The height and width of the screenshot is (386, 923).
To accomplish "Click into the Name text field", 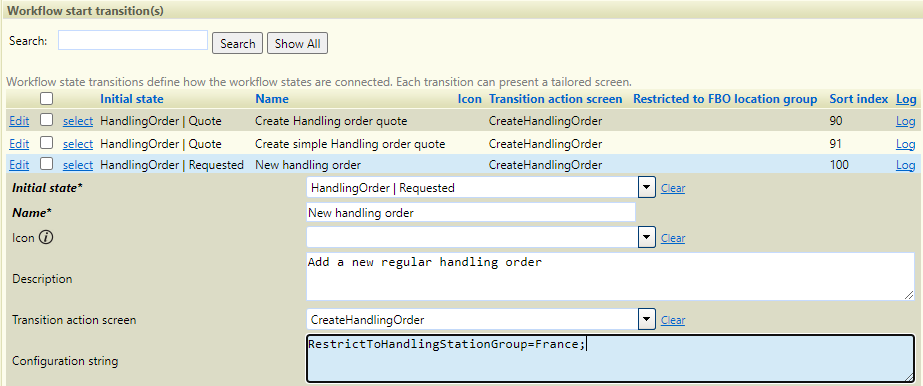I will click(471, 212).
